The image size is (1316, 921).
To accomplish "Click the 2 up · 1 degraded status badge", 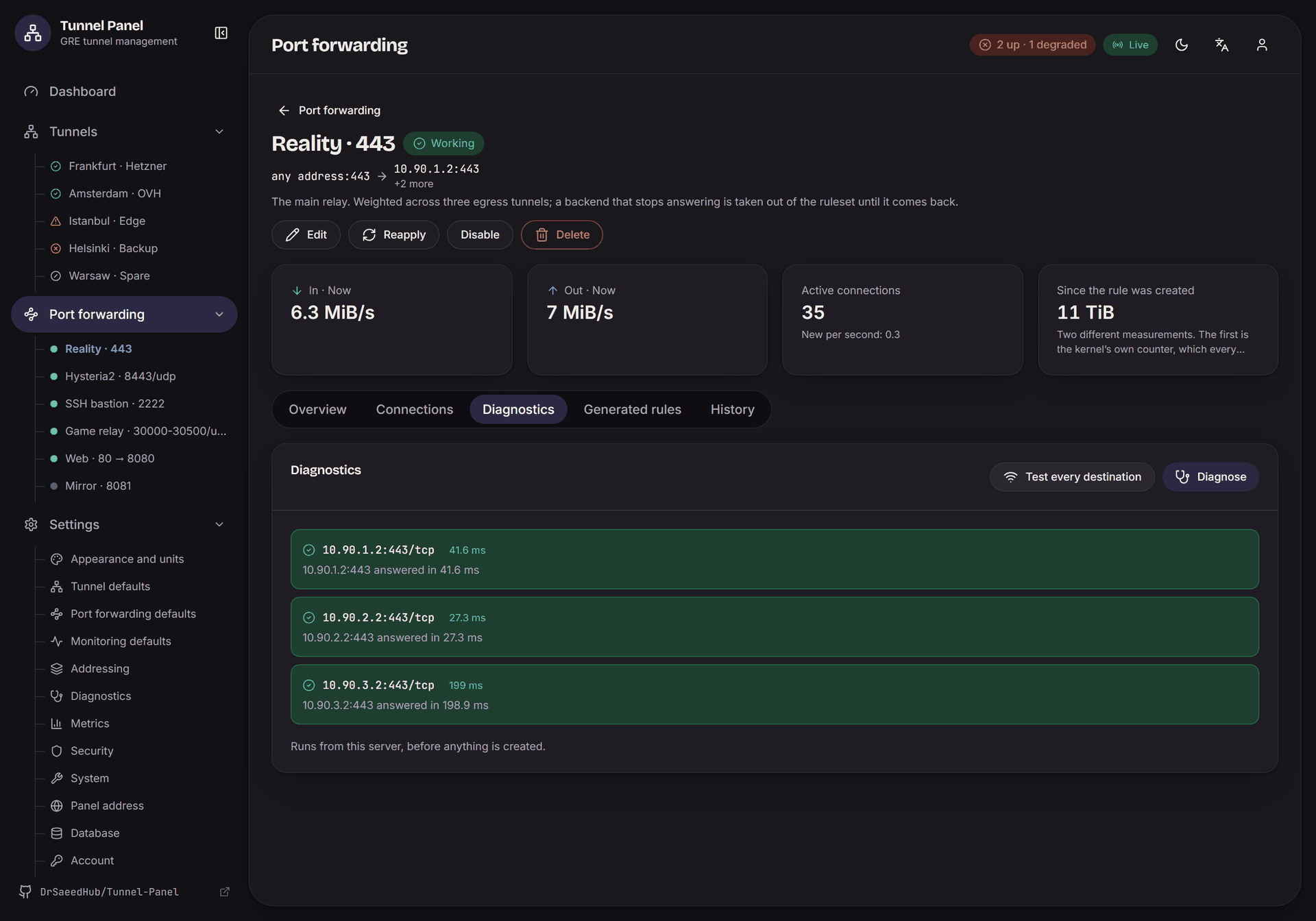I will pyautogui.click(x=1032, y=45).
